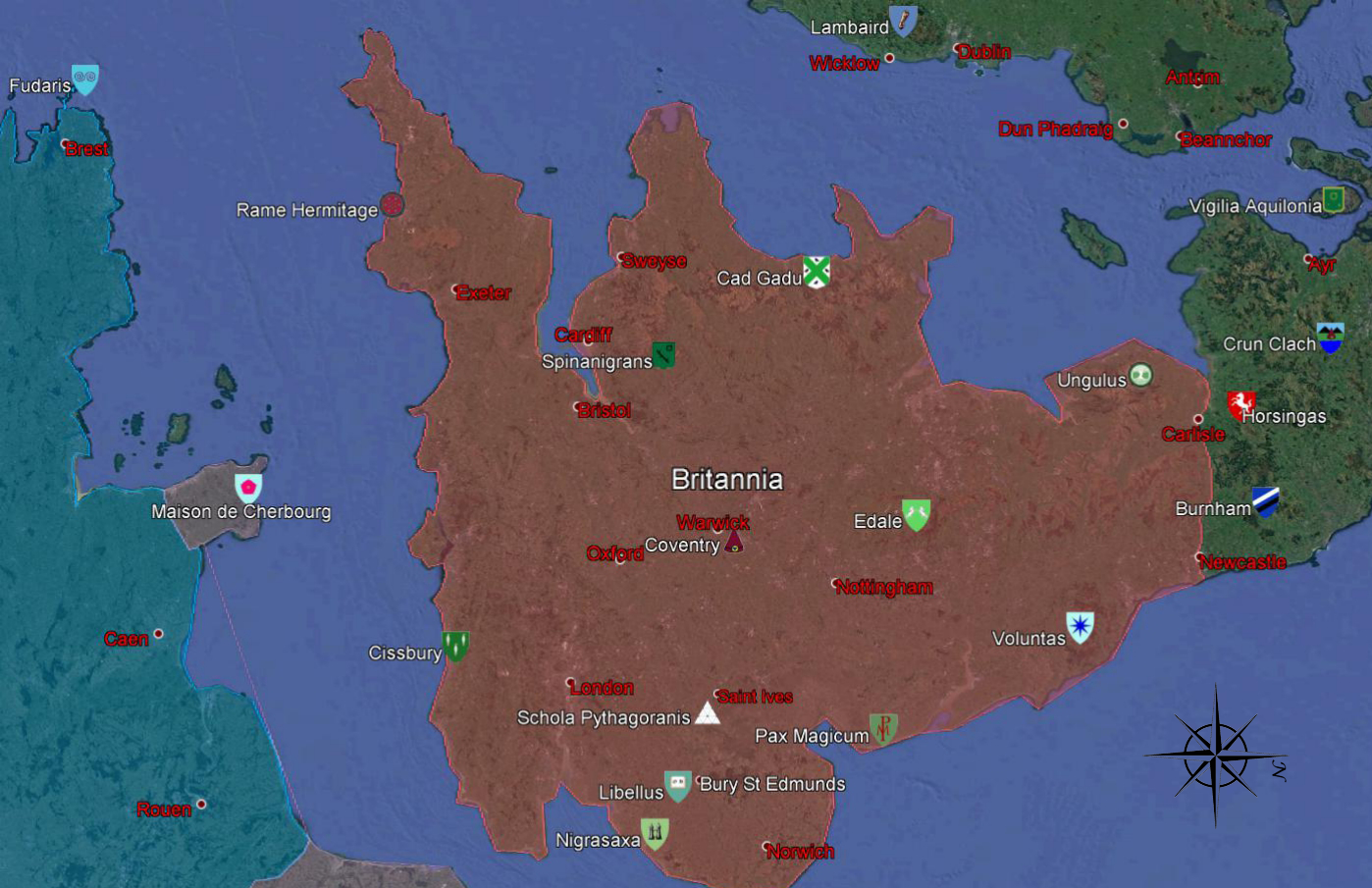
Task: Select the Ungulus text label
Action: pyautogui.click(x=1091, y=381)
